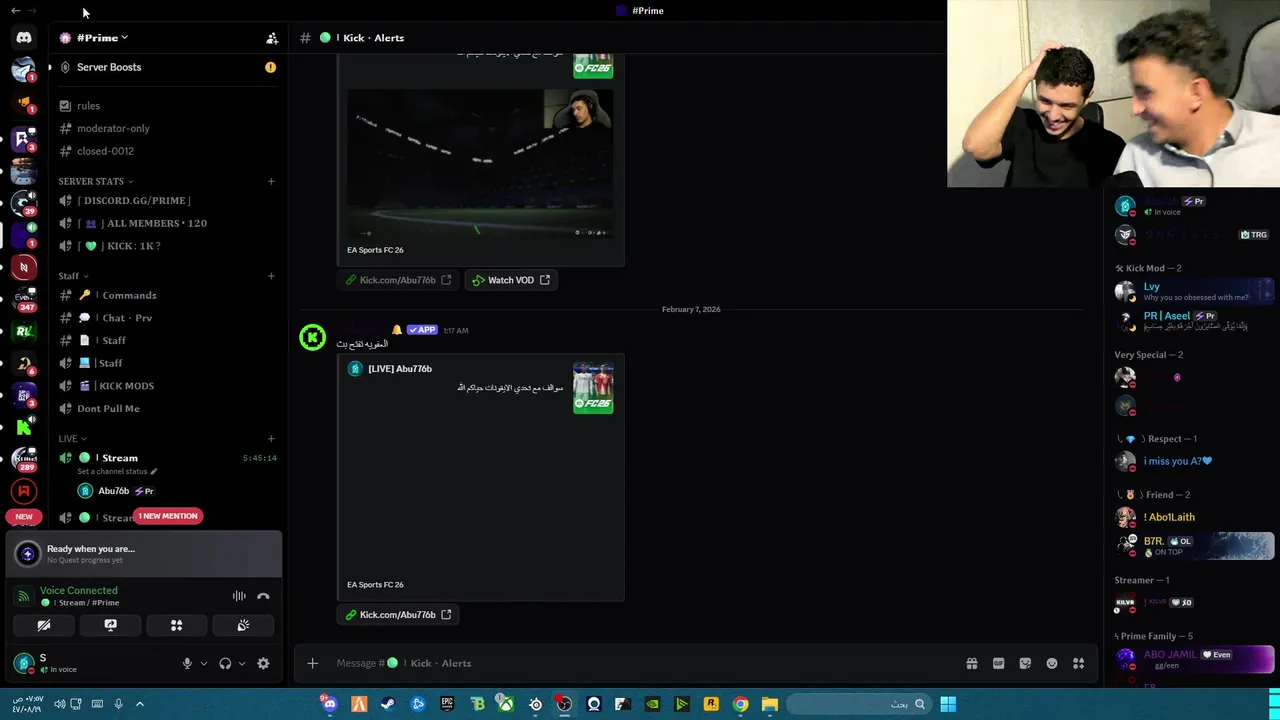
Task: Open Google Chrome from the taskbar
Action: pos(740,704)
